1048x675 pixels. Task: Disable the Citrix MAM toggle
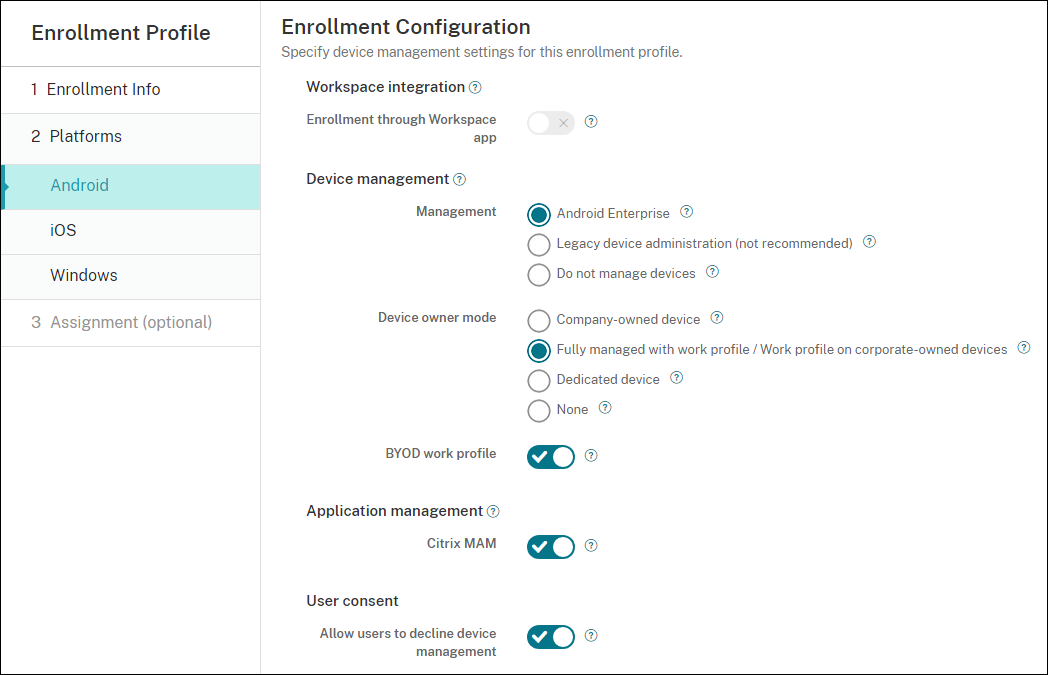(551, 547)
